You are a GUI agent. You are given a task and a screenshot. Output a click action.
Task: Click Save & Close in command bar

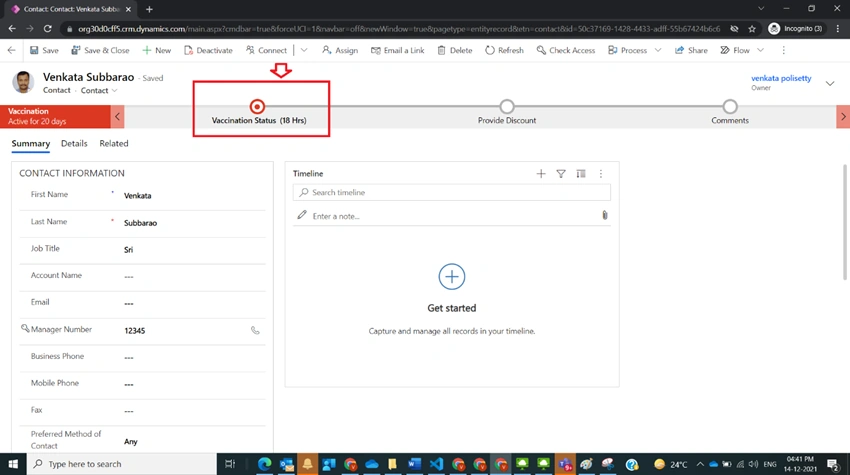(x=100, y=50)
